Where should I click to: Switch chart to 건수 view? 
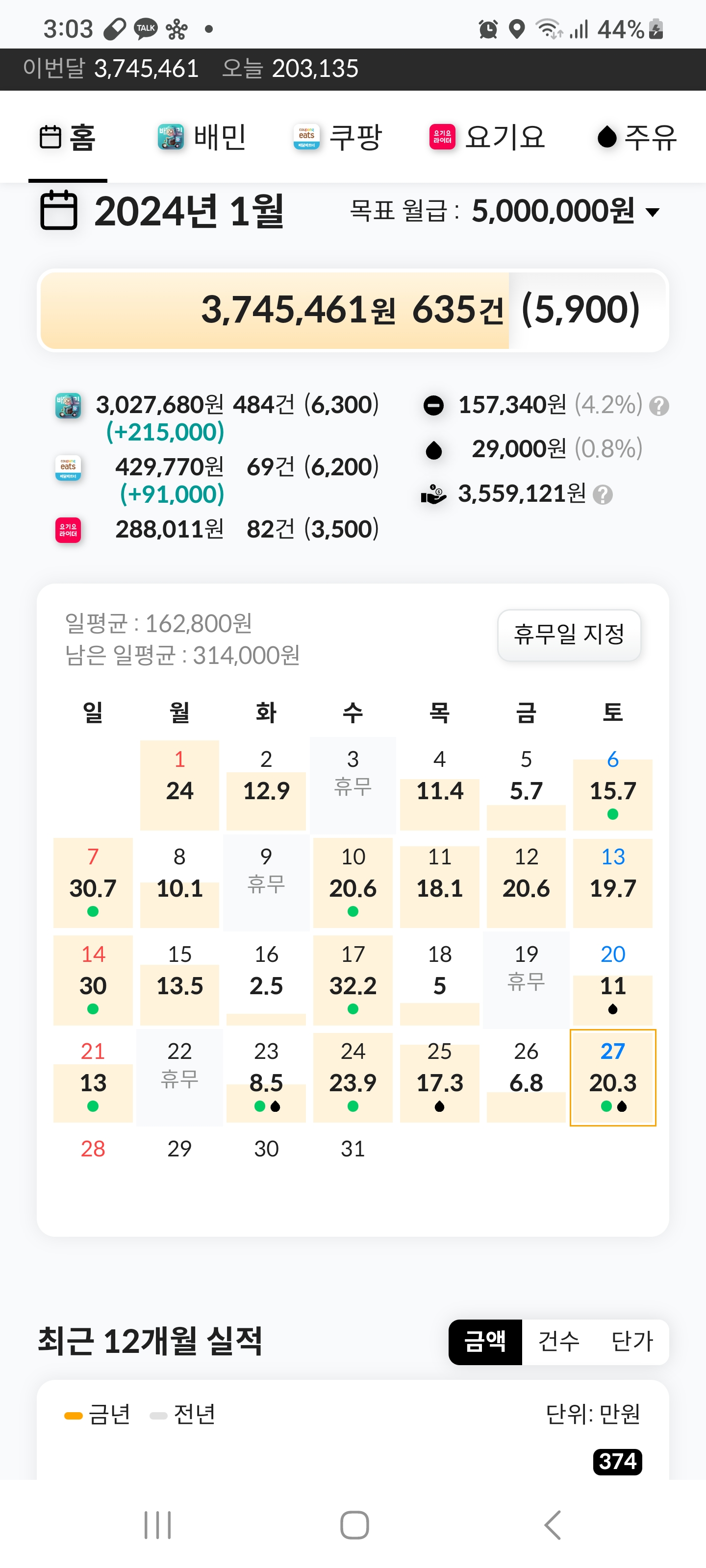click(558, 1342)
